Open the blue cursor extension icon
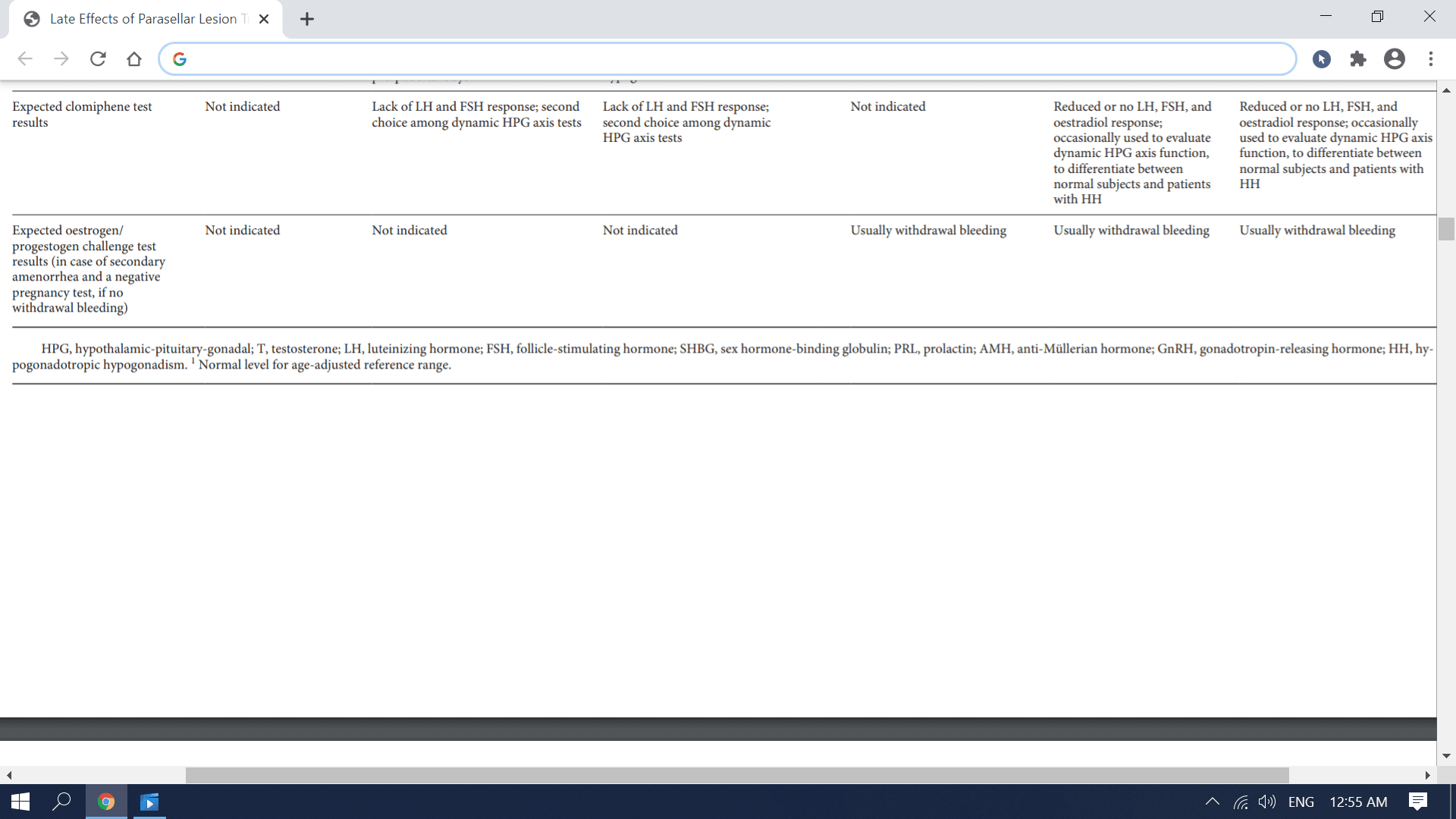1456x819 pixels. (1322, 59)
